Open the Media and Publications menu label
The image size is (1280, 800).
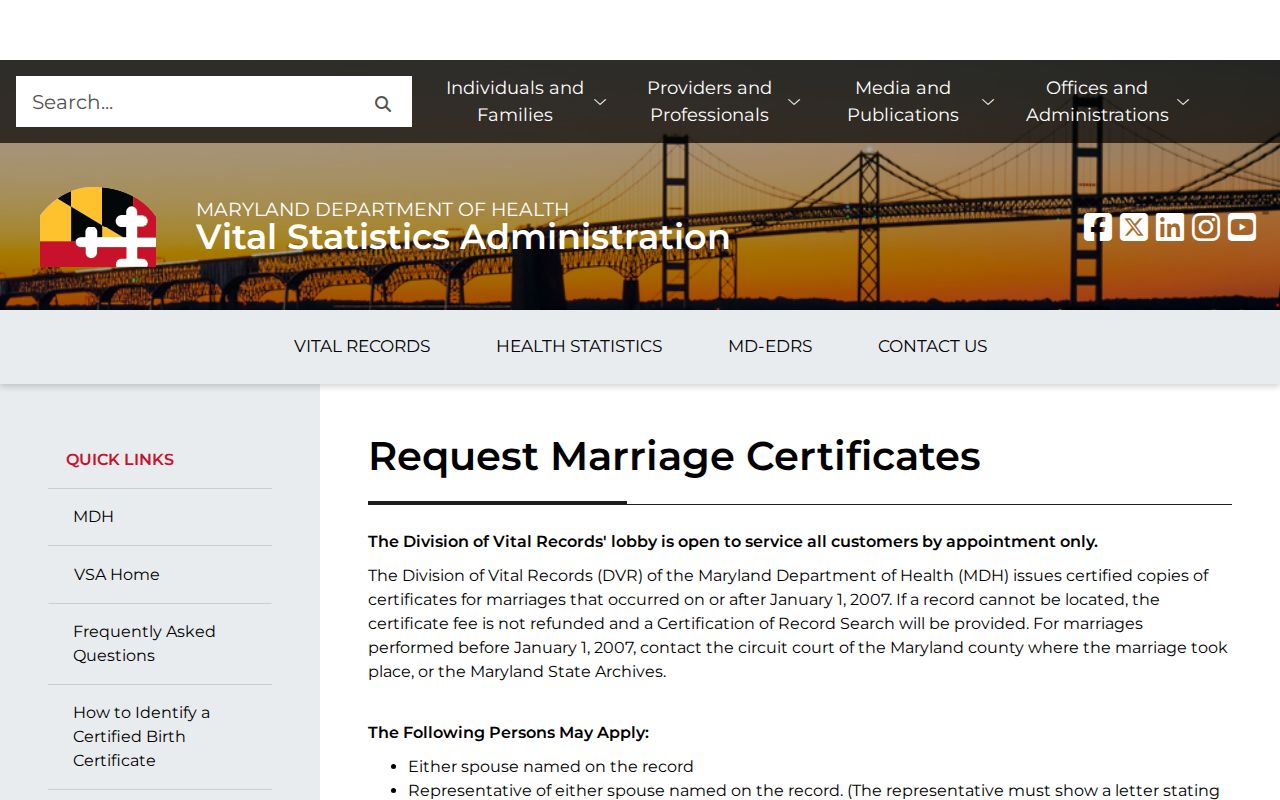[x=903, y=101]
